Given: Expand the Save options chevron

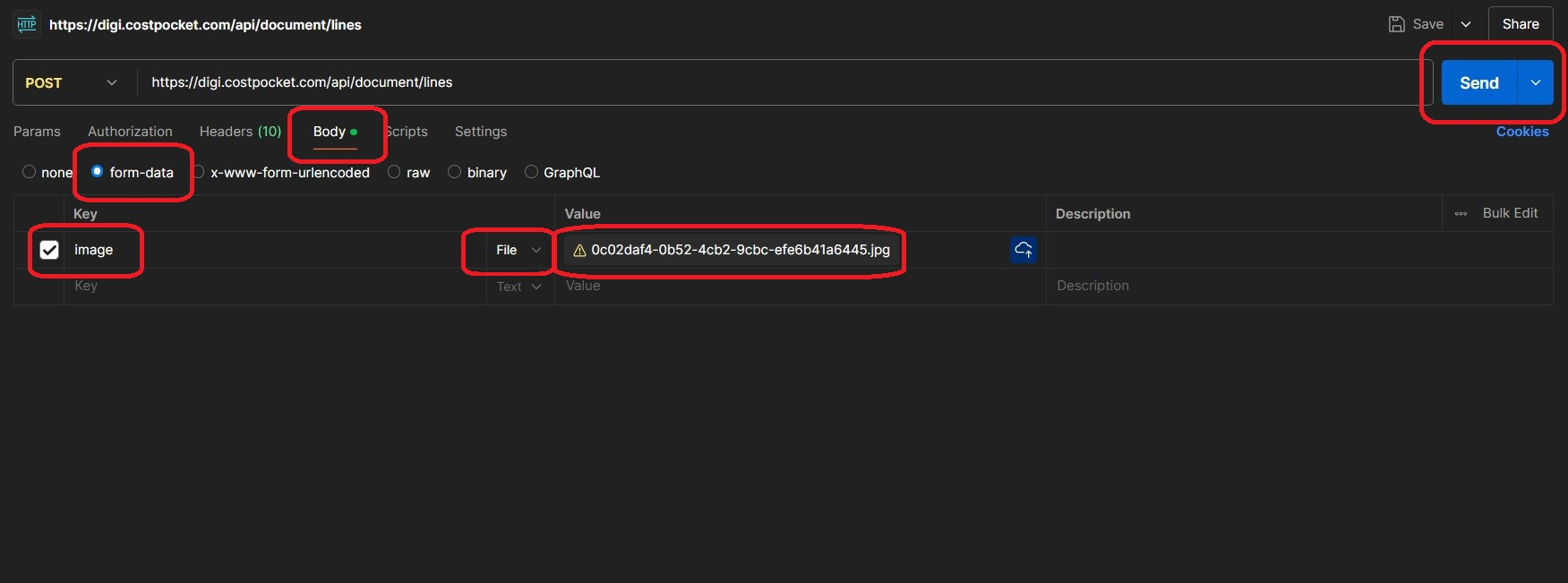Looking at the screenshot, I should coord(1466,24).
